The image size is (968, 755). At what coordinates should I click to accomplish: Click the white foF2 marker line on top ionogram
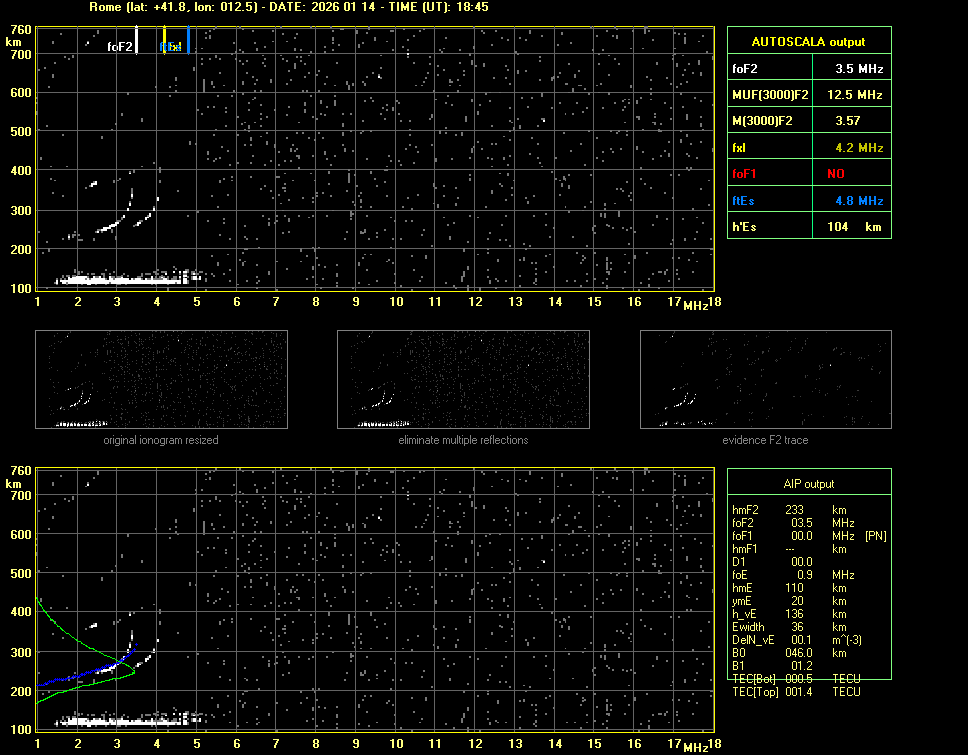(137, 40)
